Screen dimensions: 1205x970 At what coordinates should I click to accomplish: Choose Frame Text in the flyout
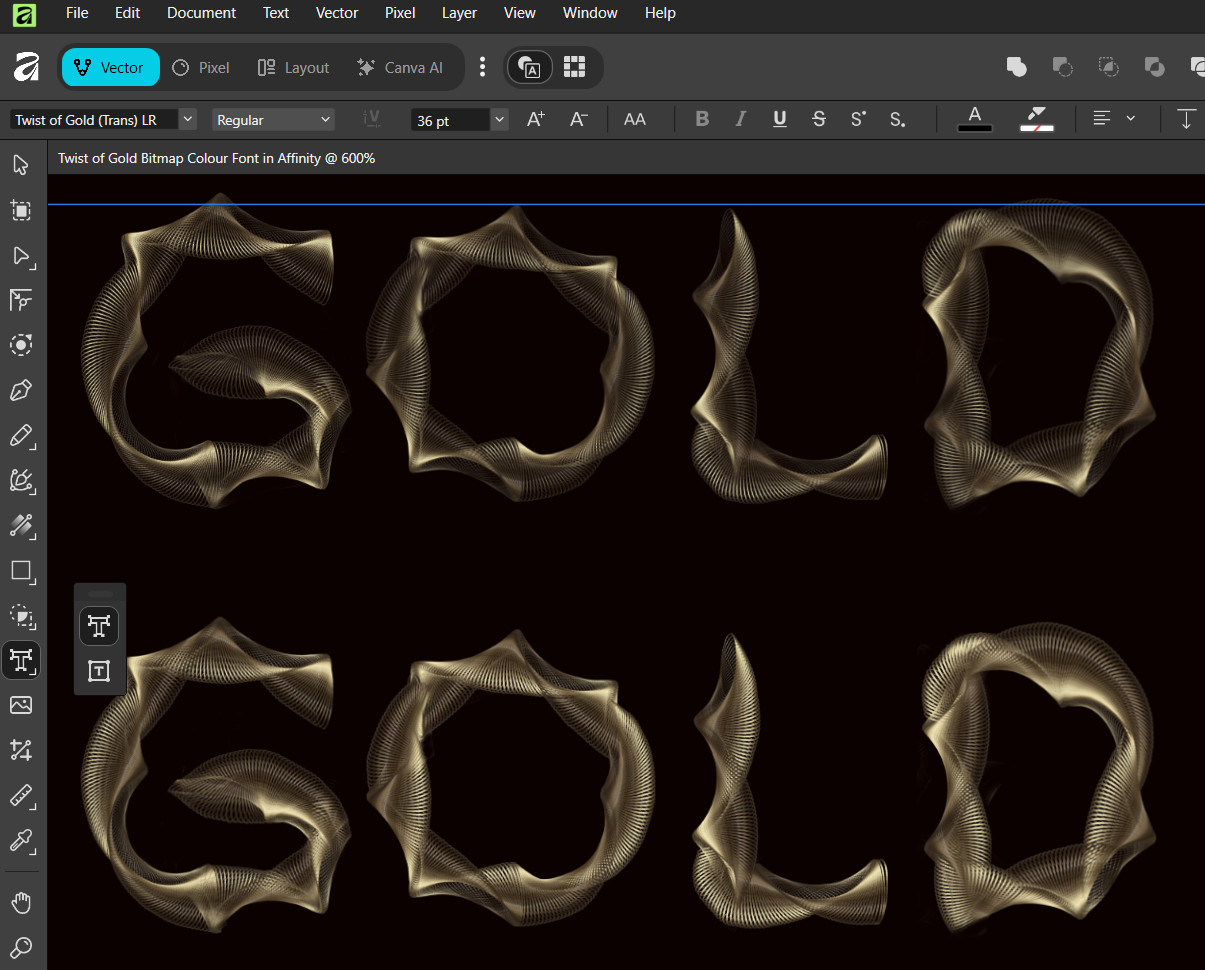coord(99,671)
